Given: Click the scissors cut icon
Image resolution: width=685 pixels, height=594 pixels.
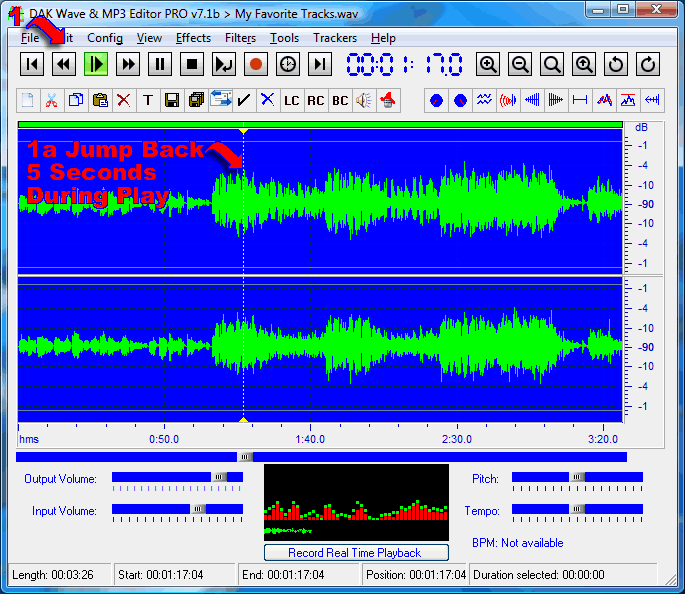Looking at the screenshot, I should tap(52, 100).
